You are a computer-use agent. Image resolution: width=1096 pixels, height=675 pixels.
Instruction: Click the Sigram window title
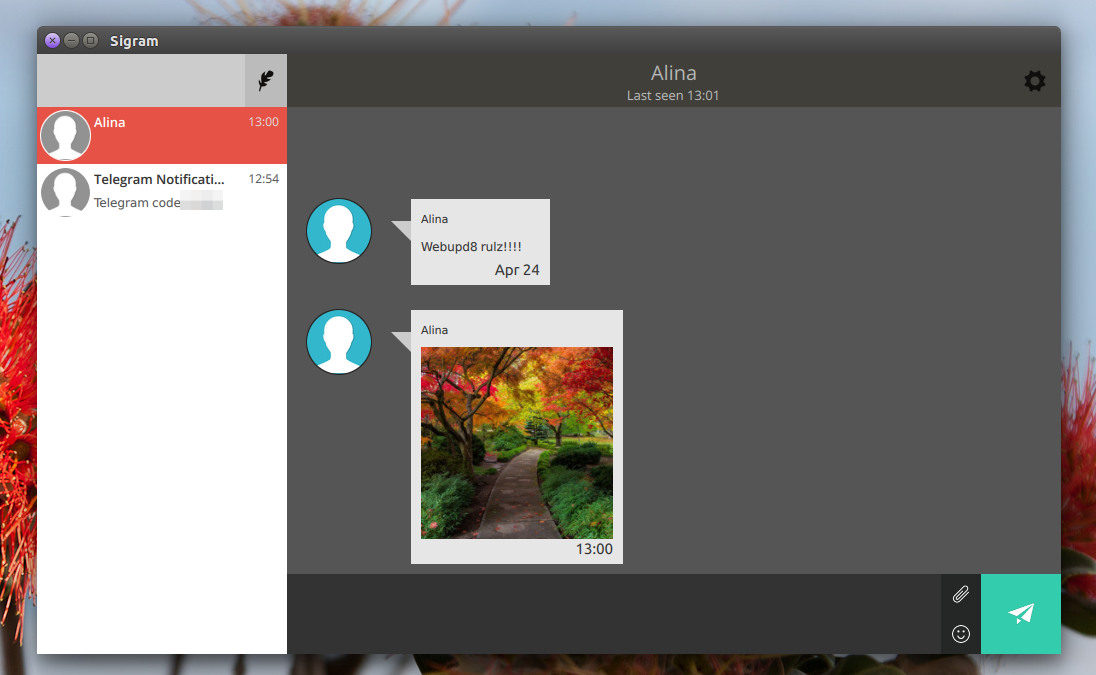(134, 41)
